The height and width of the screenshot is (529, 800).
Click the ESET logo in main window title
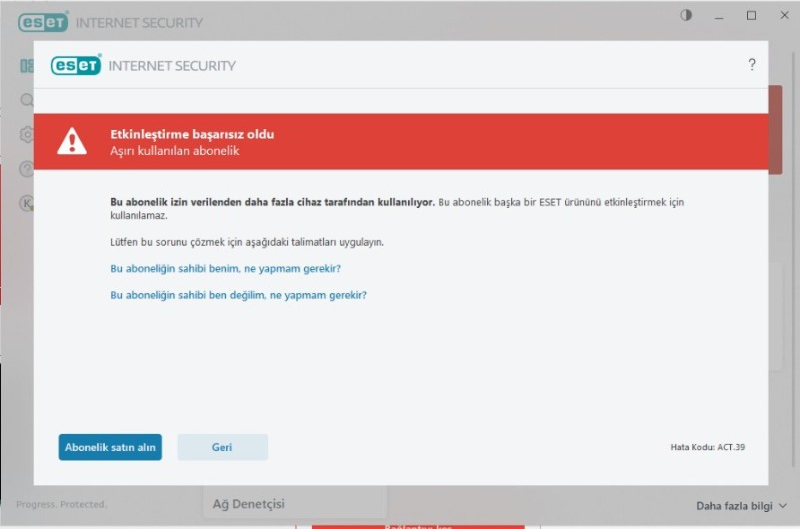43,22
